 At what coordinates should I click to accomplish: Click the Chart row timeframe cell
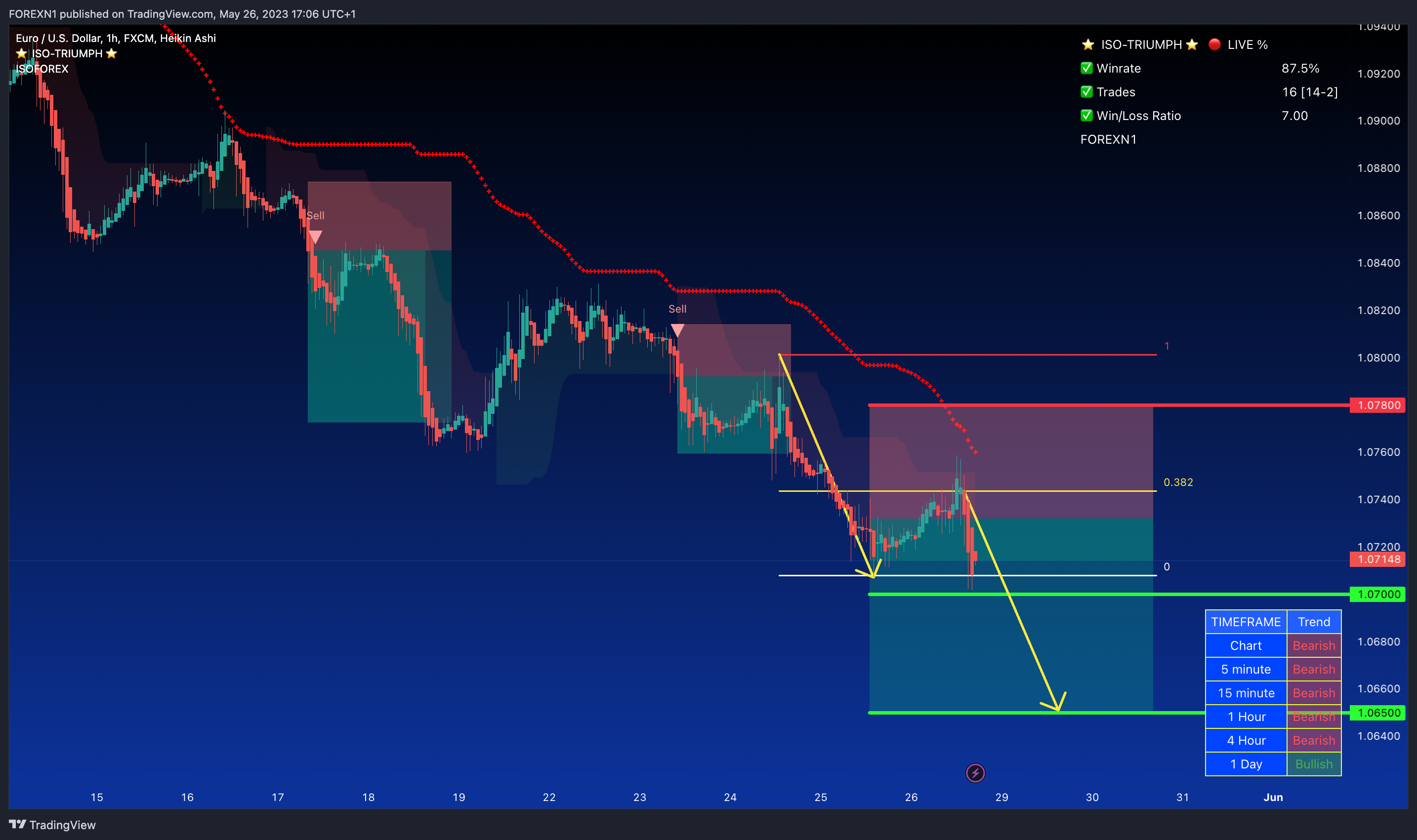[1246, 645]
